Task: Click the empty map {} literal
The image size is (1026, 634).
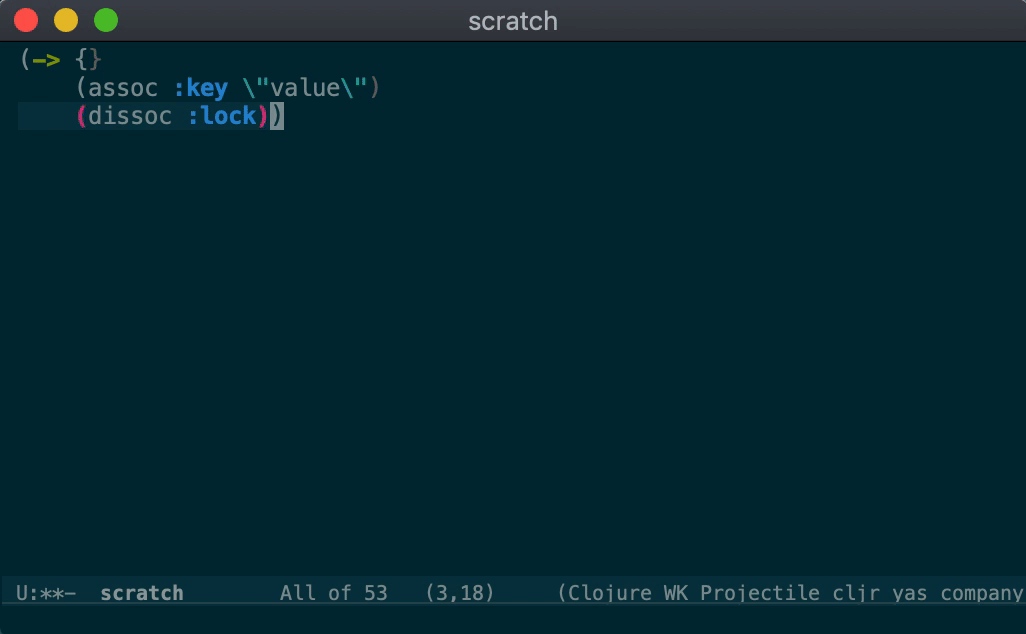Action: (x=88, y=60)
